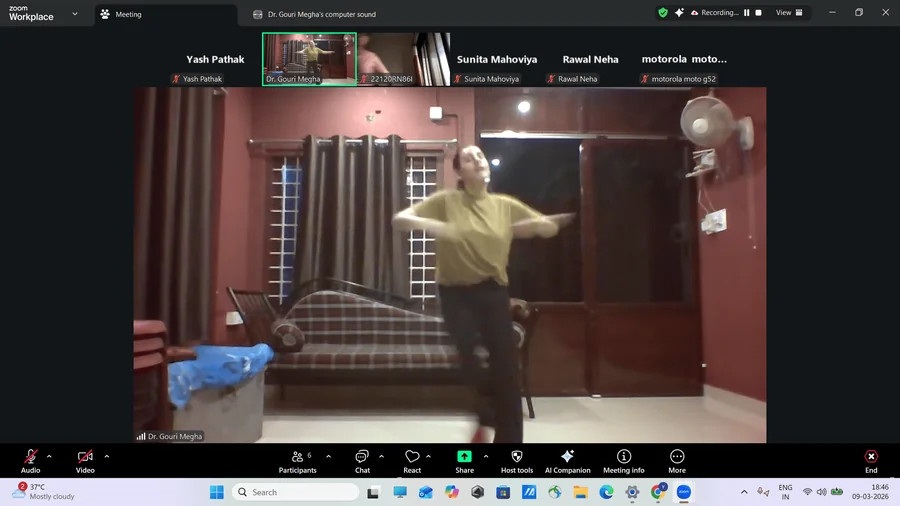Expand video options arrow next to Video

[x=107, y=457]
